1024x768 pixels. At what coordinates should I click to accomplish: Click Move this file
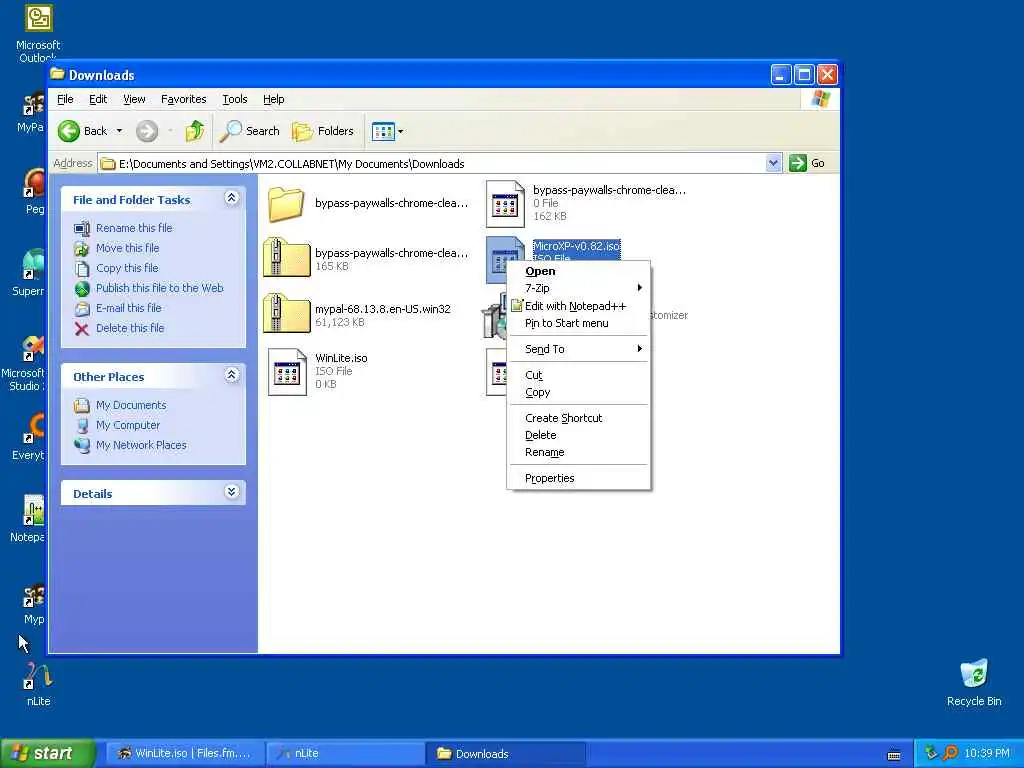click(x=127, y=248)
